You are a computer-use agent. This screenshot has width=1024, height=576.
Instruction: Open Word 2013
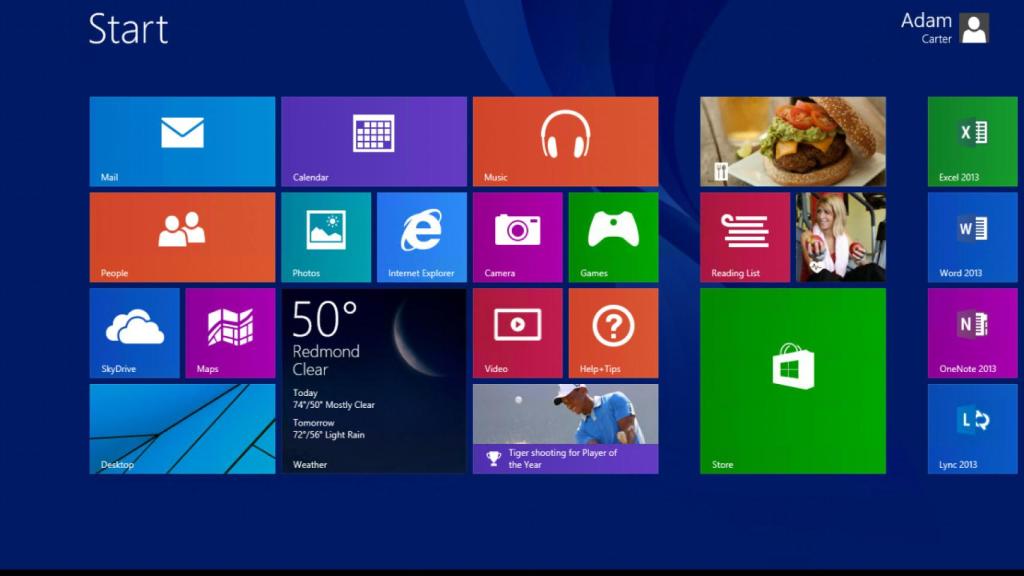click(971, 236)
